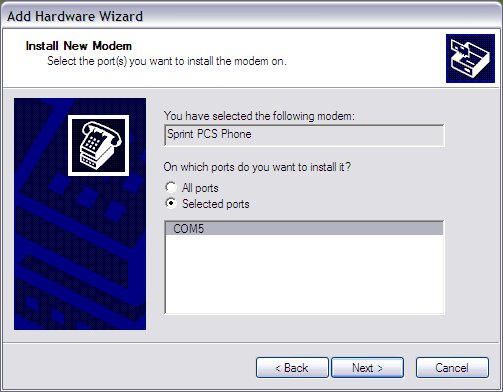
Task: Choose the Selected ports radio button
Action: click(171, 203)
